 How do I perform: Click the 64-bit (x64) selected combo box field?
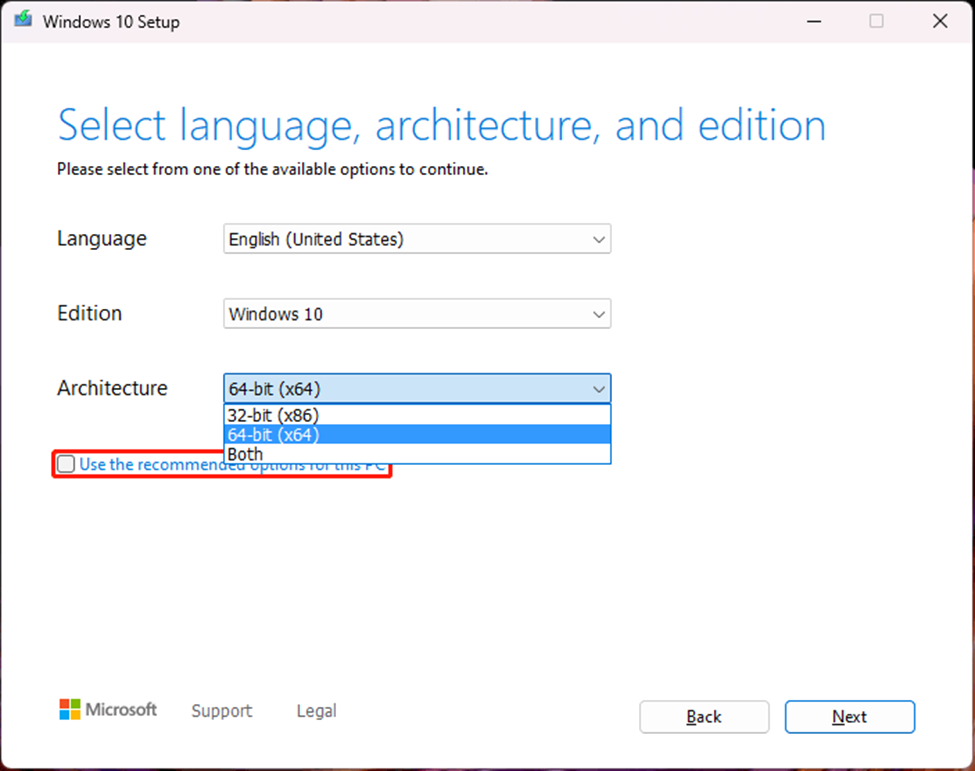pyautogui.click(x=417, y=389)
